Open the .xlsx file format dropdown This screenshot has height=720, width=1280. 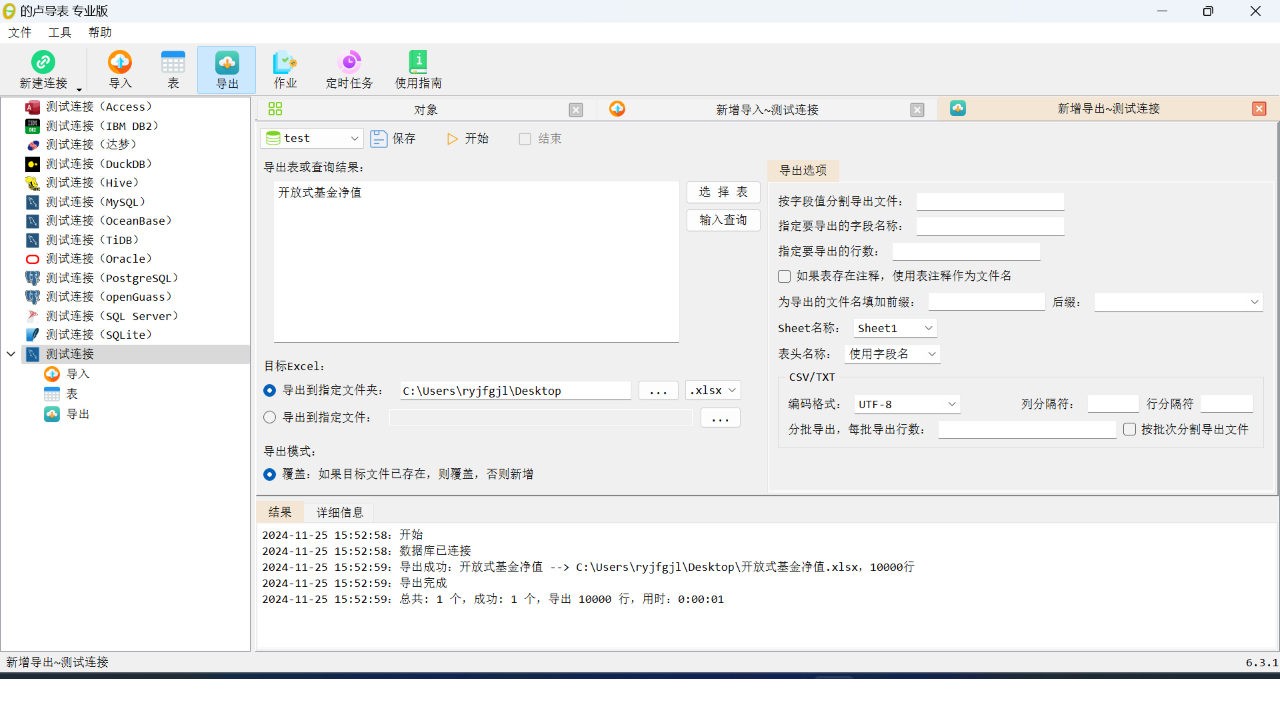(713, 391)
